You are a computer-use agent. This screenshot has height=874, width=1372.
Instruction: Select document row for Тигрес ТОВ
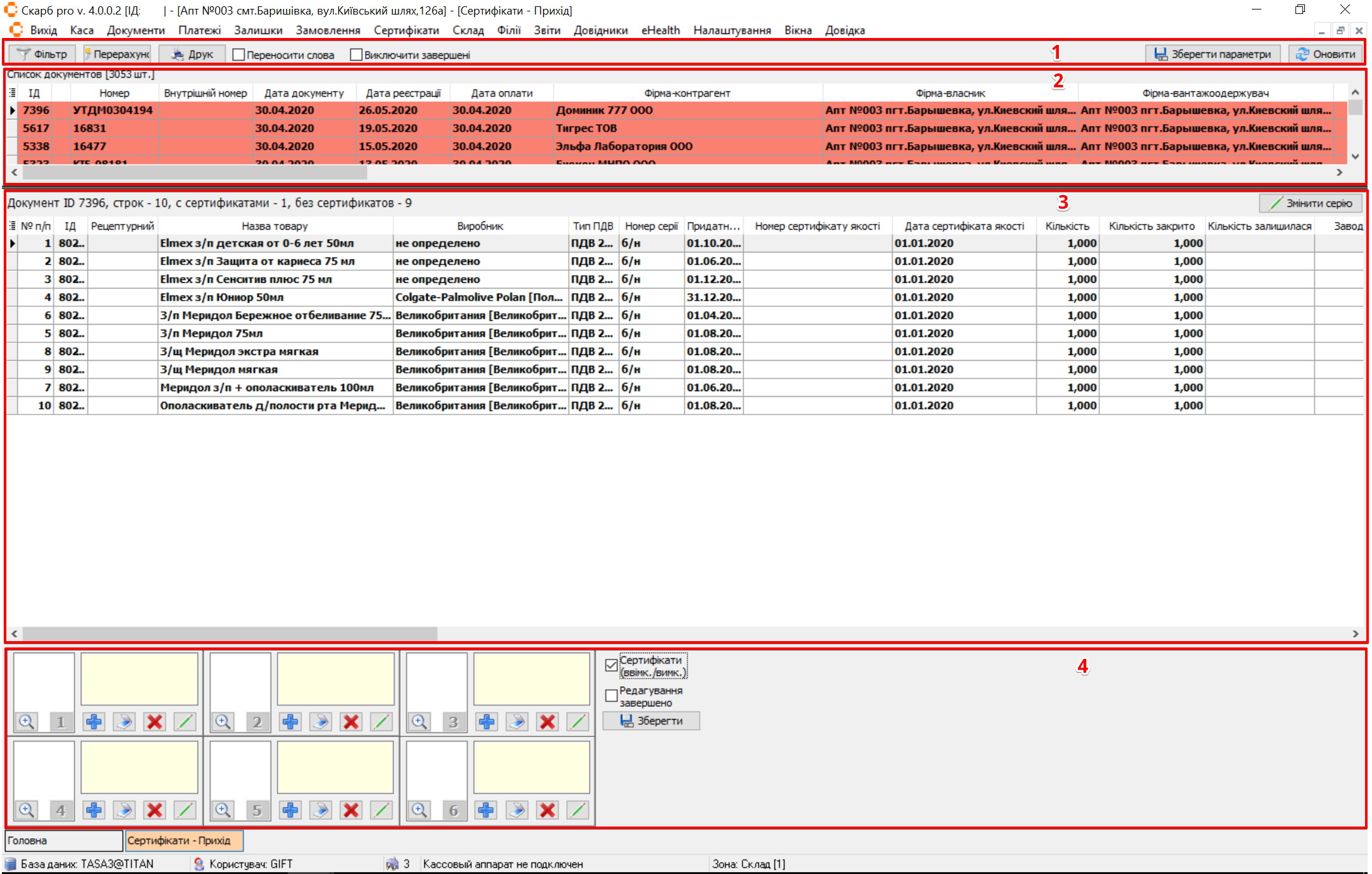point(586,128)
